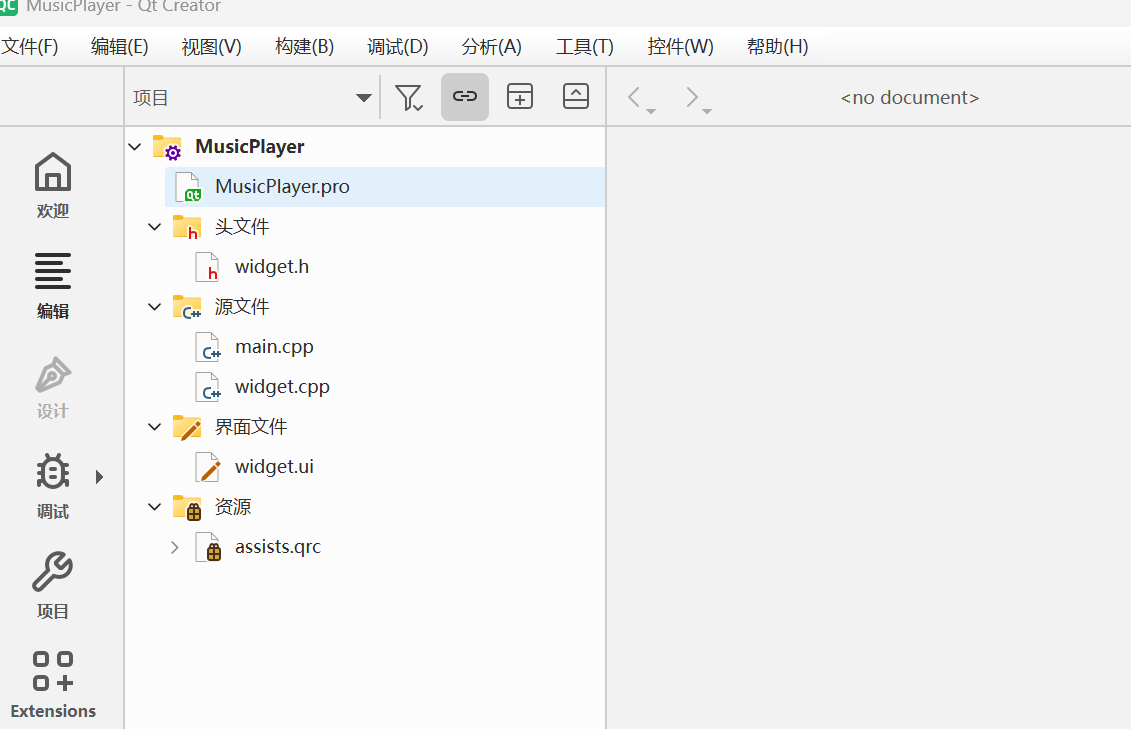Click the filter tree funnel icon
The image size is (1131, 729).
(x=408, y=97)
